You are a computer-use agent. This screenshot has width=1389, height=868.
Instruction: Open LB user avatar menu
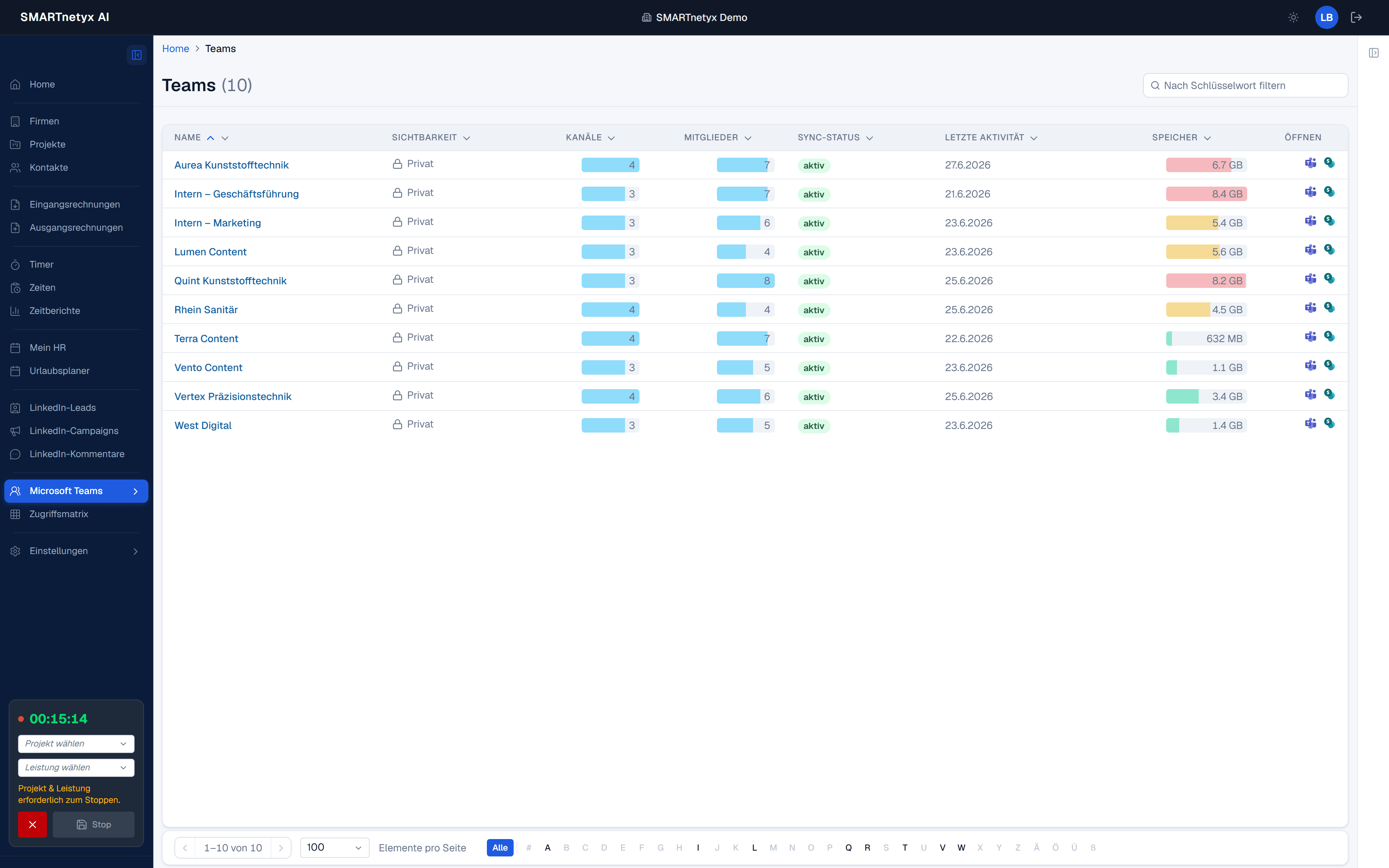(1326, 17)
